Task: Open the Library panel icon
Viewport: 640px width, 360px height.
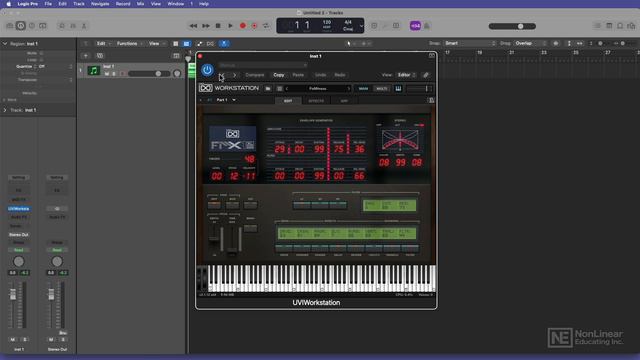Action: pos(10,26)
